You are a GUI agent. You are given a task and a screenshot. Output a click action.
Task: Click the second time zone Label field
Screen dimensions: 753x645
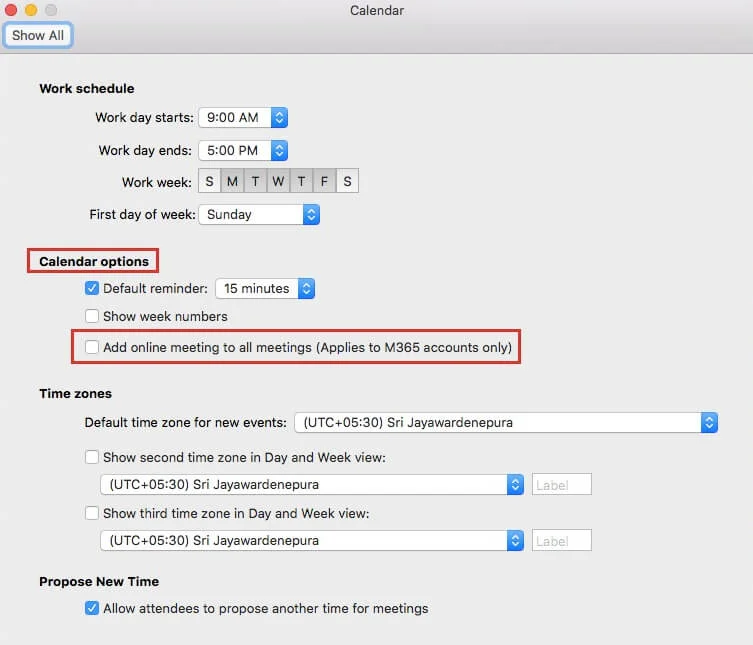[x=561, y=485]
